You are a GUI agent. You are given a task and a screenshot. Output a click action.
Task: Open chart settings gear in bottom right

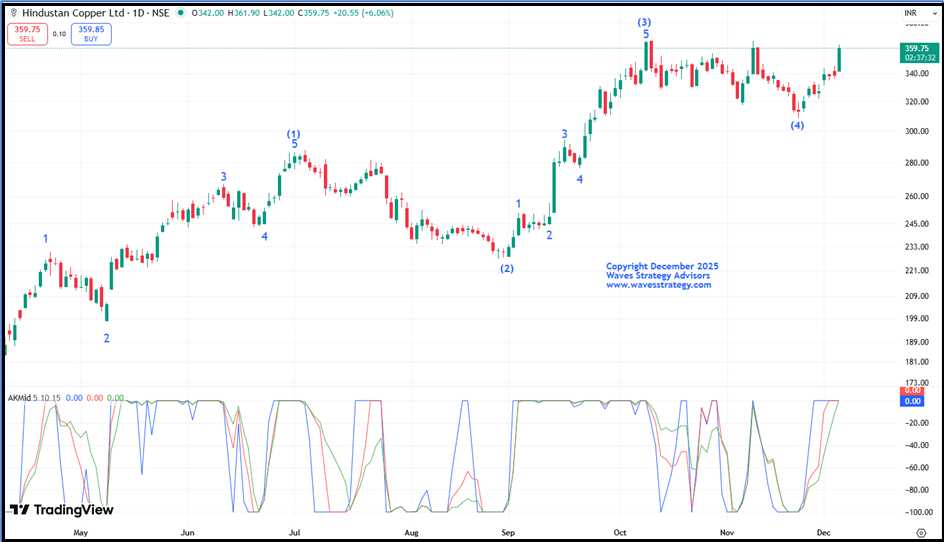coord(921,532)
